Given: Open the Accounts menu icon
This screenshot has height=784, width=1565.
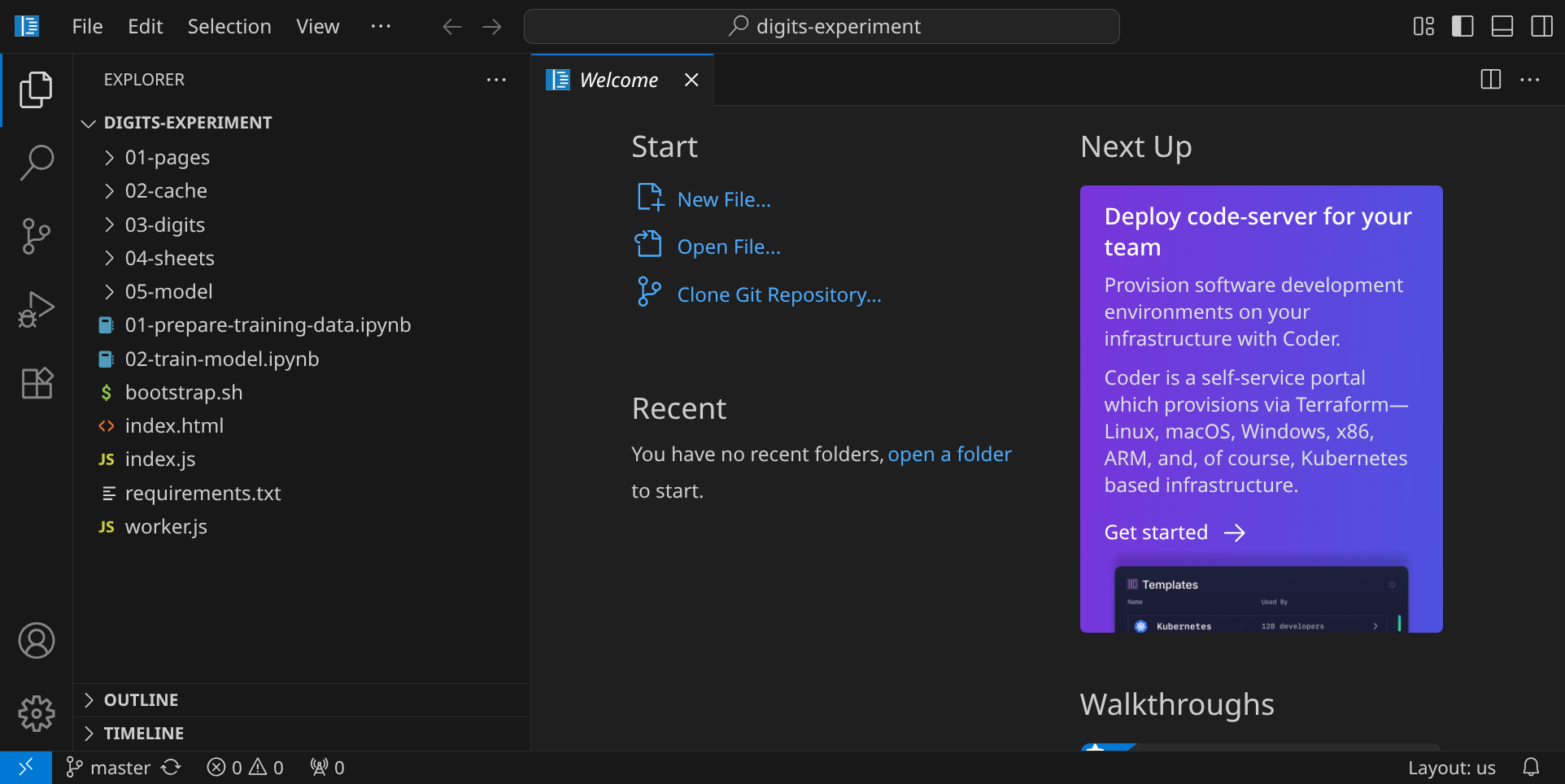Looking at the screenshot, I should coord(37,641).
